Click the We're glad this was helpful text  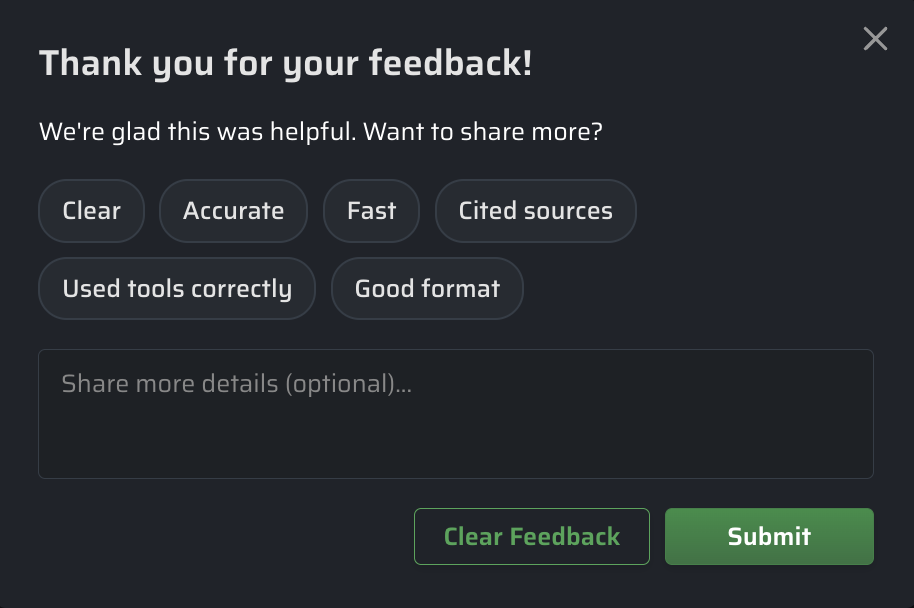click(320, 132)
